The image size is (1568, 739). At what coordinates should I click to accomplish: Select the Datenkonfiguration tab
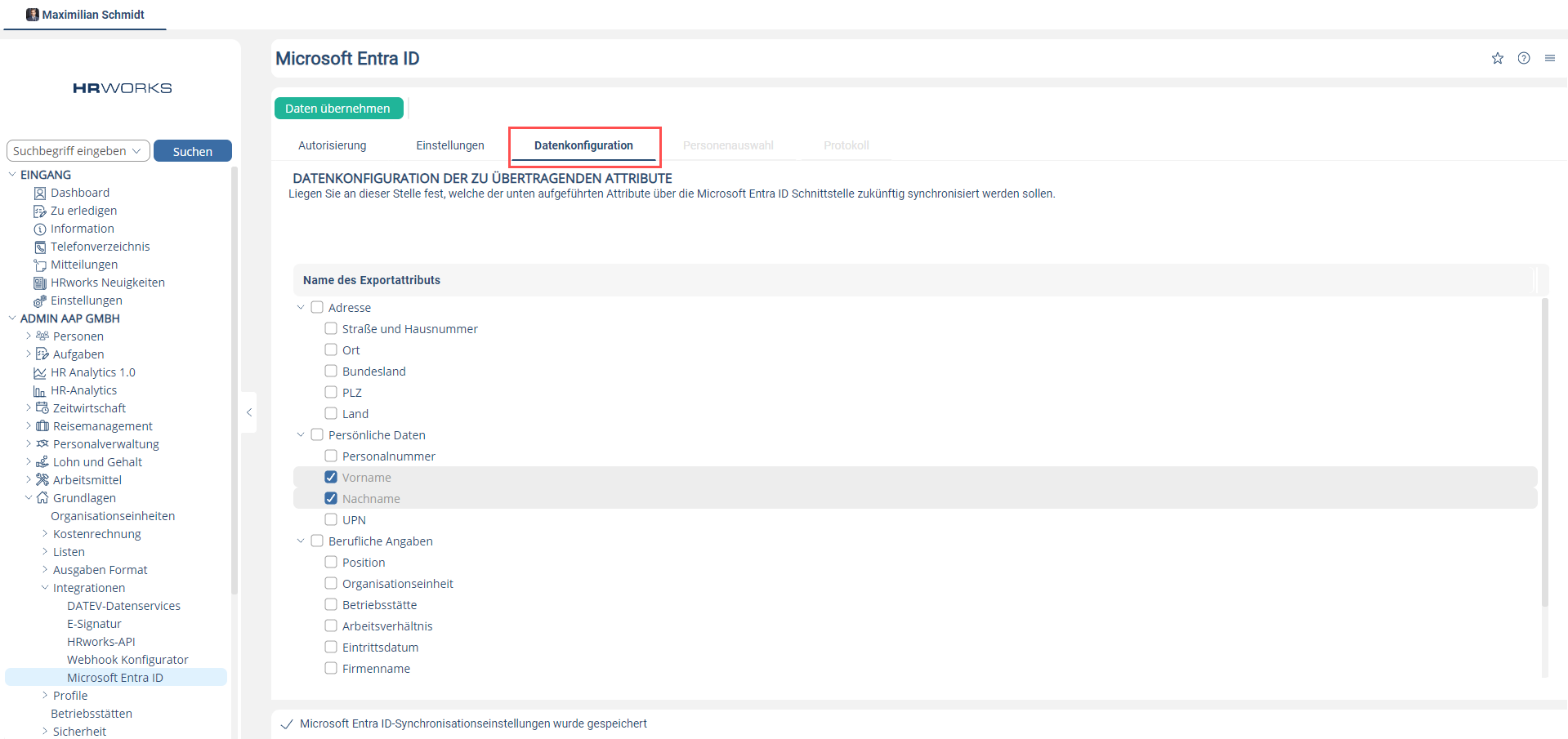click(x=584, y=145)
